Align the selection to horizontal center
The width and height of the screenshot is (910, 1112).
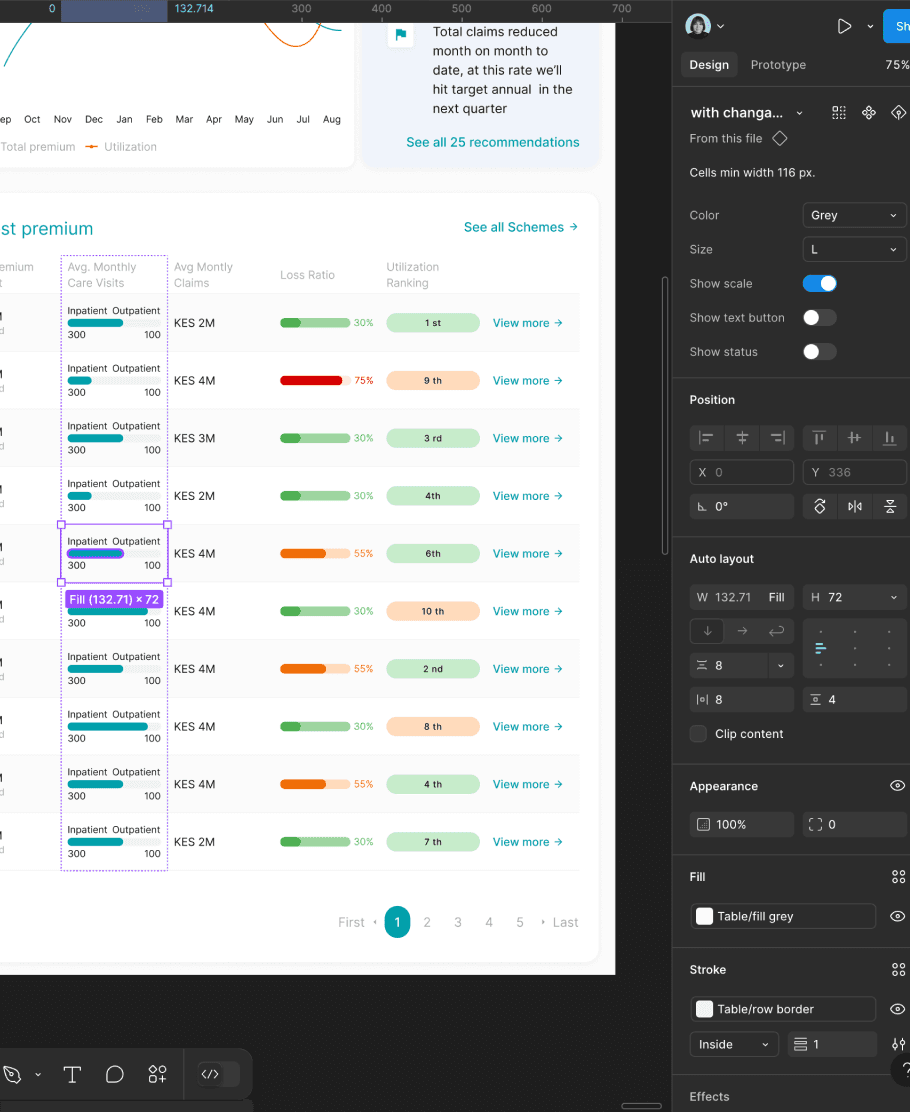tap(741, 437)
